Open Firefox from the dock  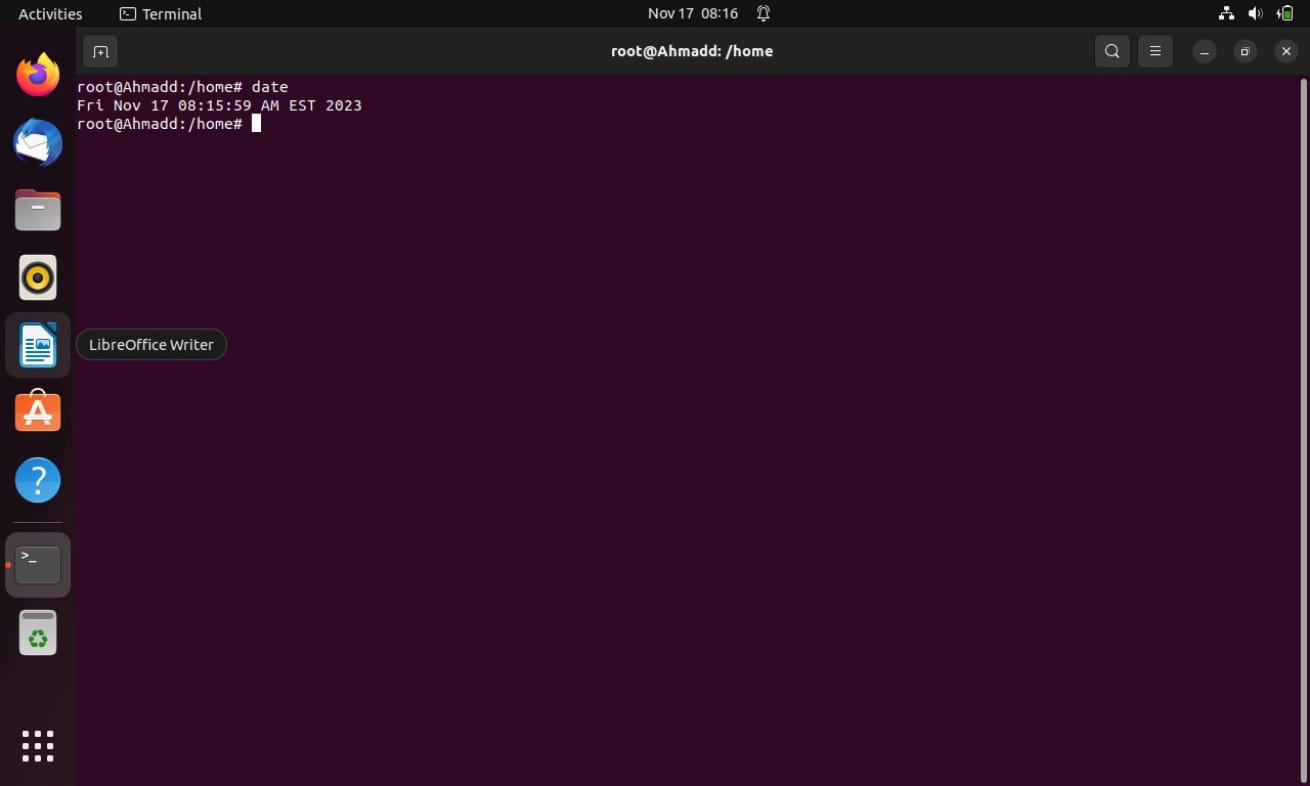point(38,75)
